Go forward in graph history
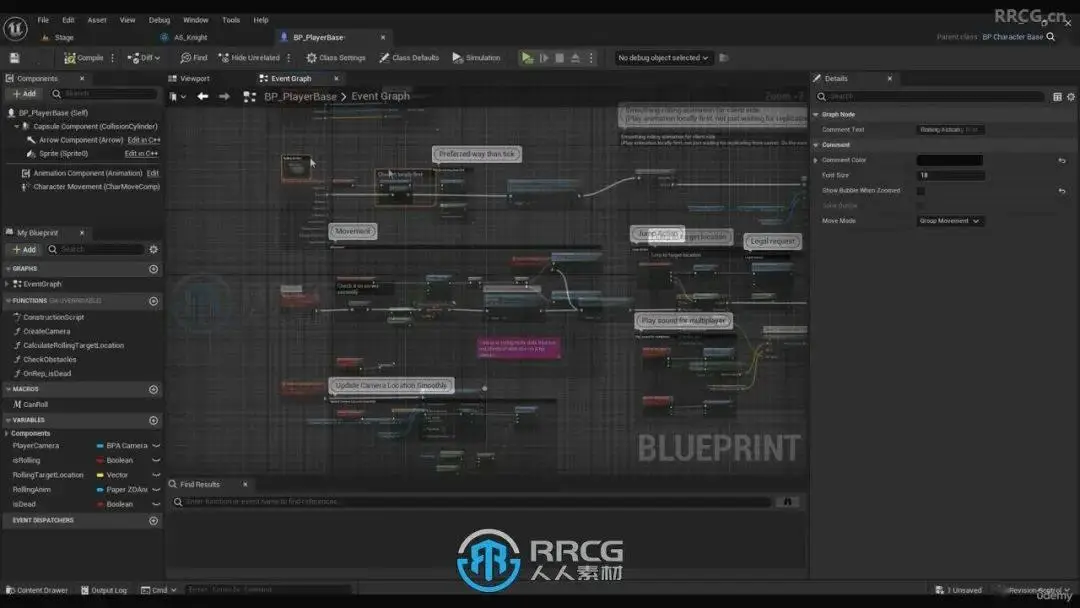Viewport: 1080px width, 608px height. pyautogui.click(x=224, y=96)
